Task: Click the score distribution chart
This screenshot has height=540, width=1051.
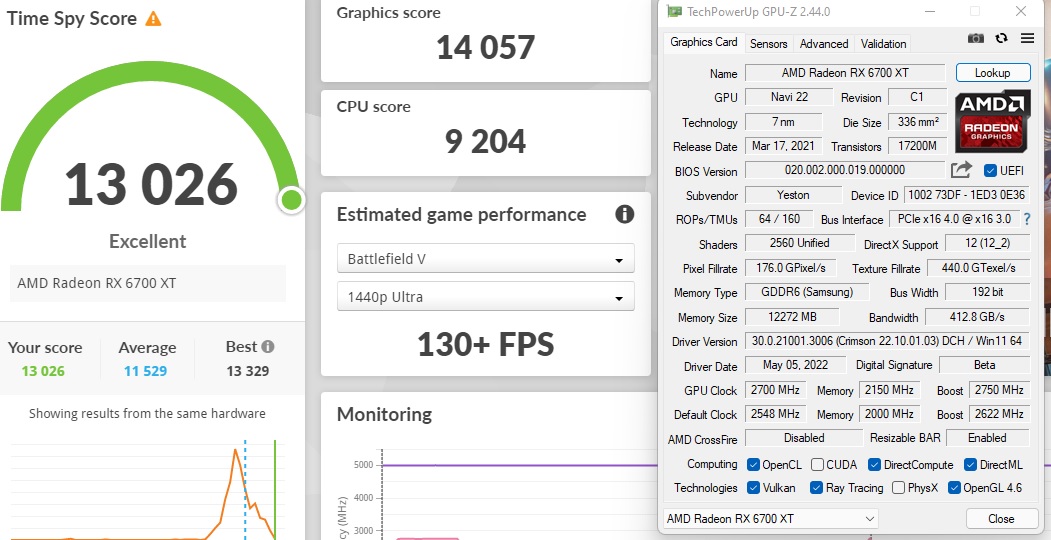Action: click(147, 490)
